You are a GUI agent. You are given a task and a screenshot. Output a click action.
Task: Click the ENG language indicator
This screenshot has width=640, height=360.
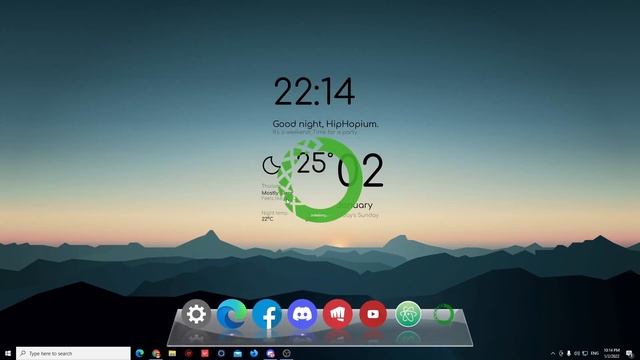pyautogui.click(x=595, y=353)
